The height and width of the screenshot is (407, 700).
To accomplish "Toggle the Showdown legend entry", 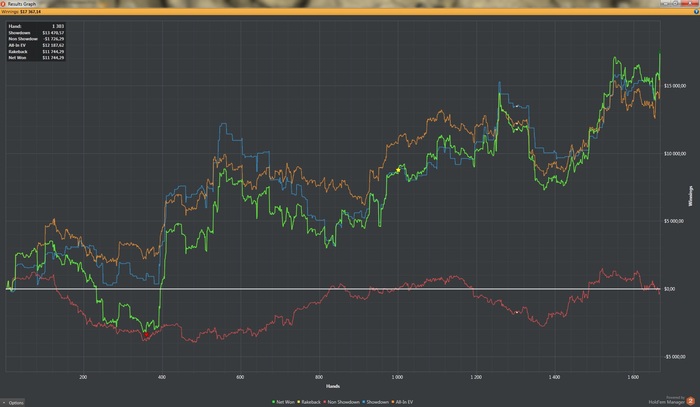I will pos(375,402).
